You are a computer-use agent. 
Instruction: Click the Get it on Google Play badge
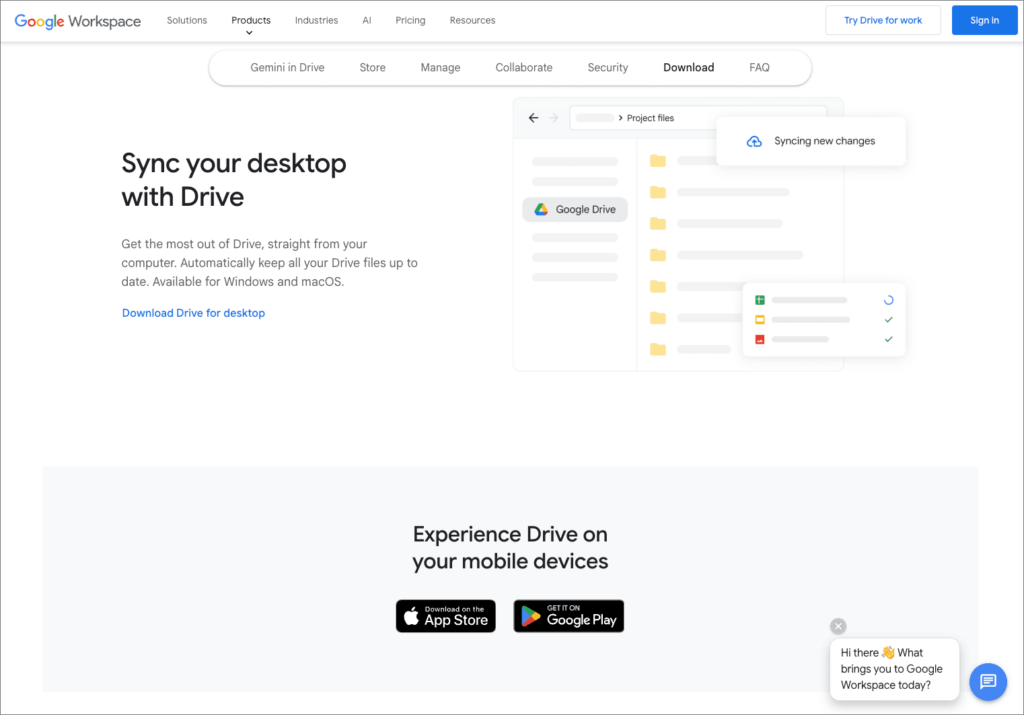(x=568, y=616)
